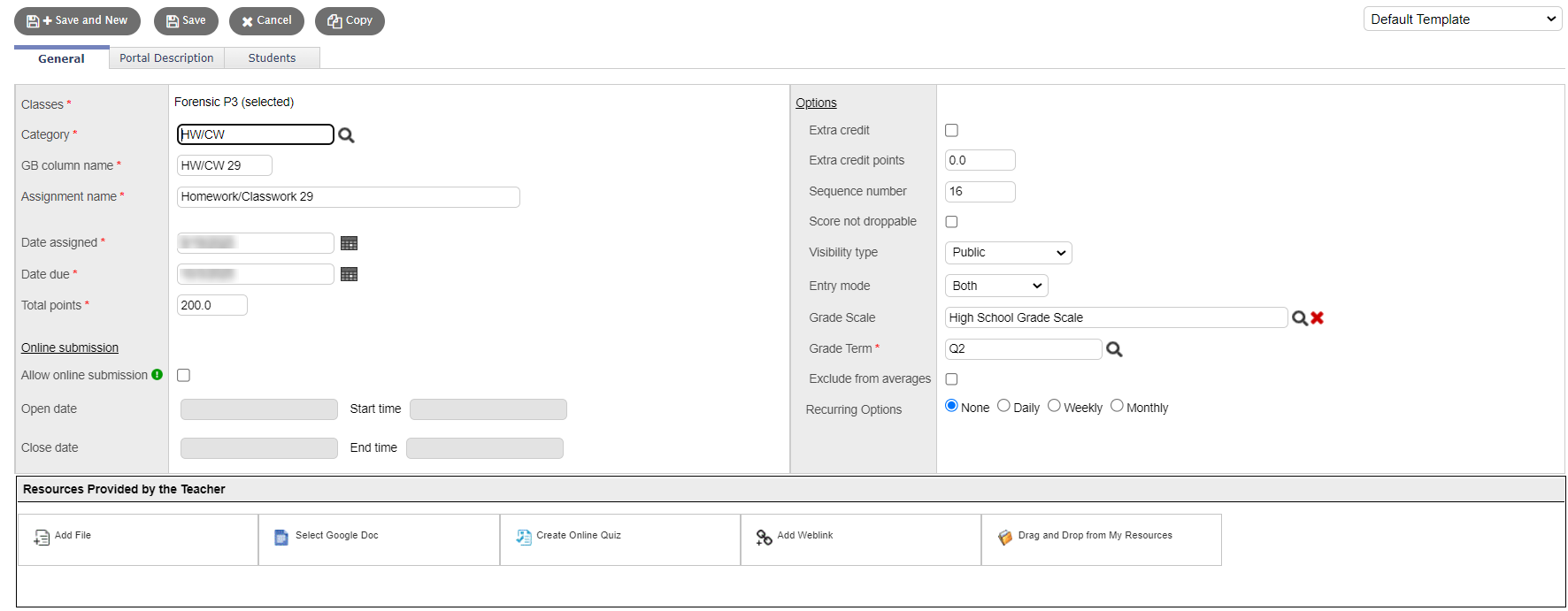Screen dimensions: 1568x611
Task: Click the Category search magnifier icon
Action: point(346,135)
